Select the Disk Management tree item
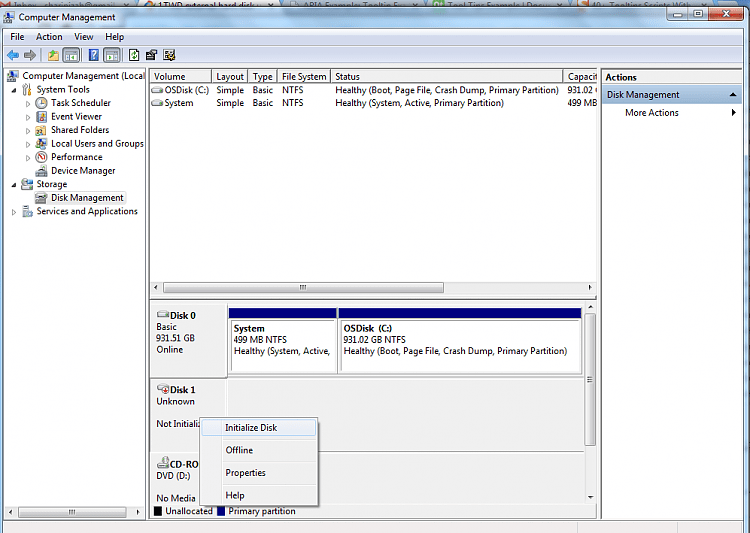Screen dimensions: 750x533 click(x=87, y=198)
